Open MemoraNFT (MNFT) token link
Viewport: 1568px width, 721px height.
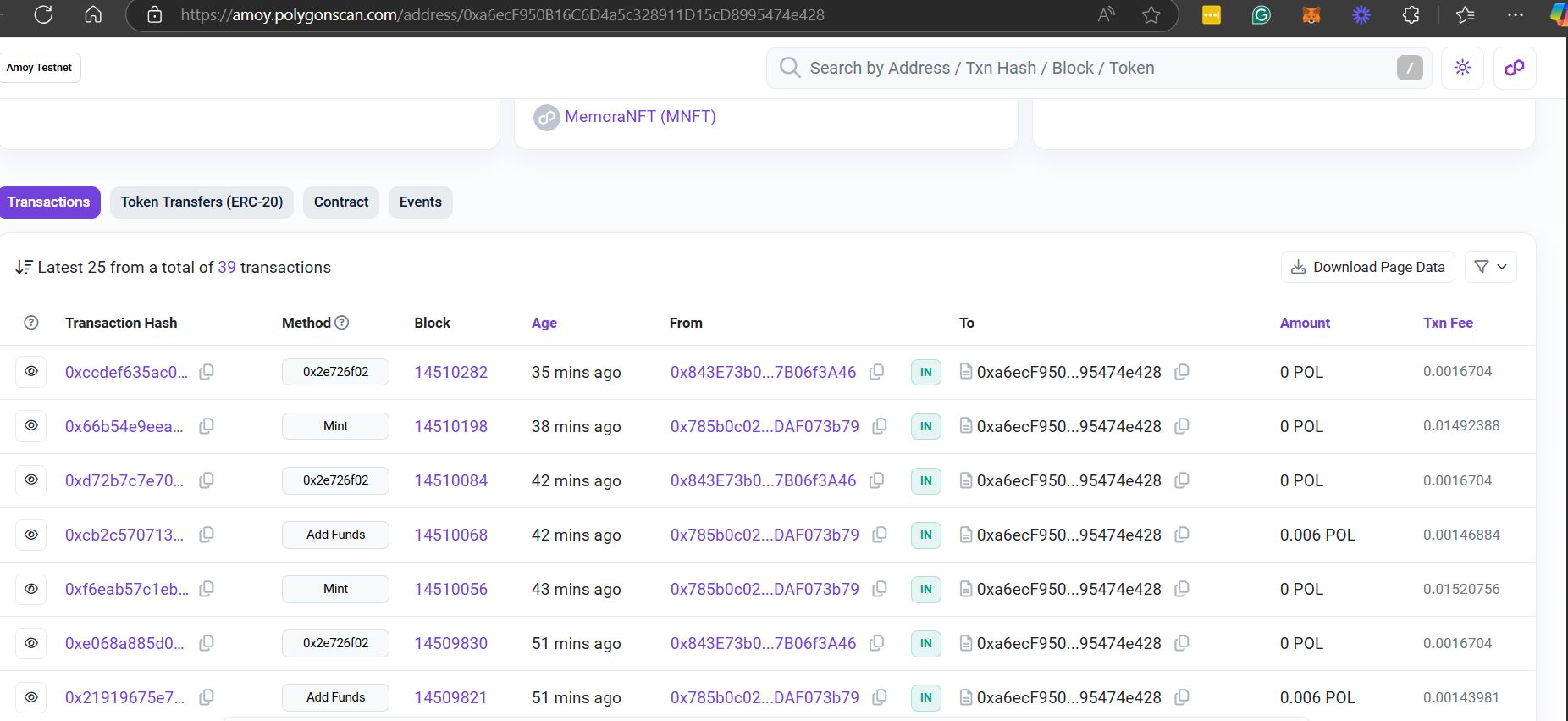640,117
